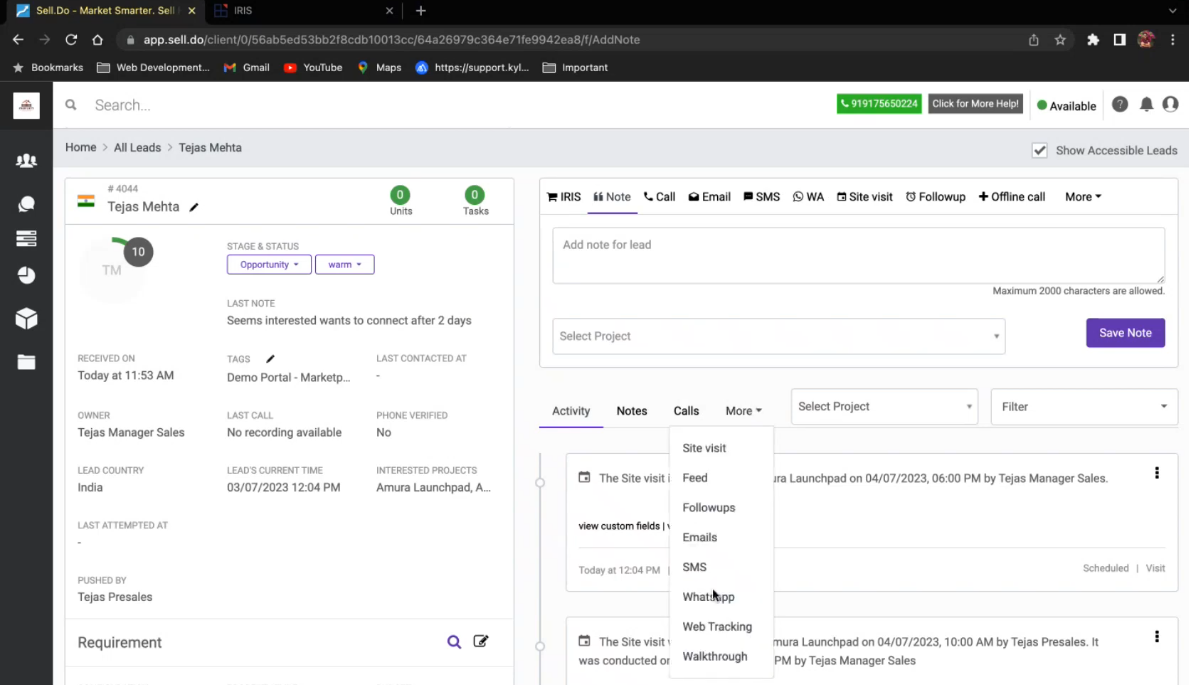
Task: Open the leads icon in left sidebar
Action: 27,160
